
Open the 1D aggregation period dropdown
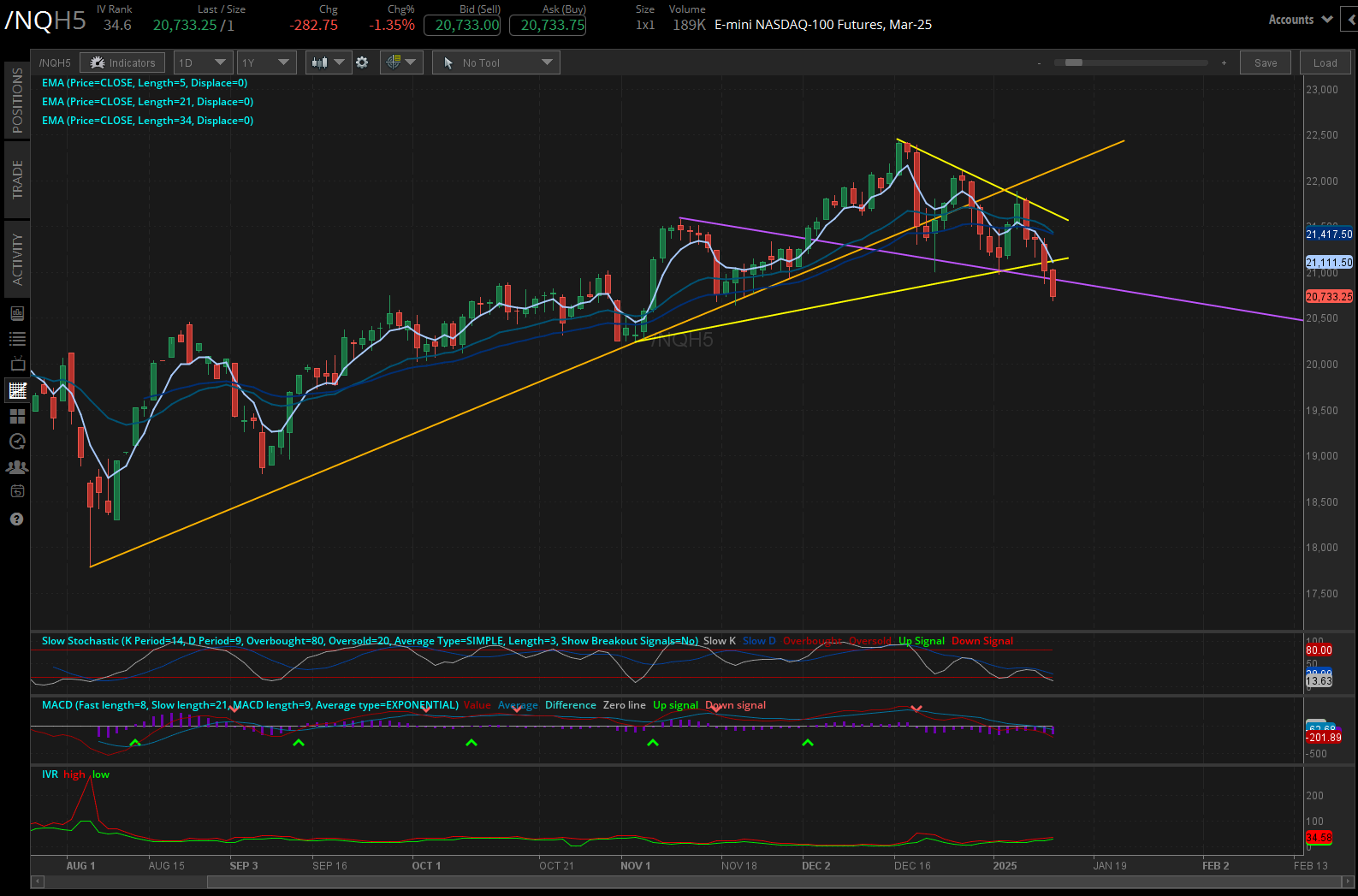[203, 62]
